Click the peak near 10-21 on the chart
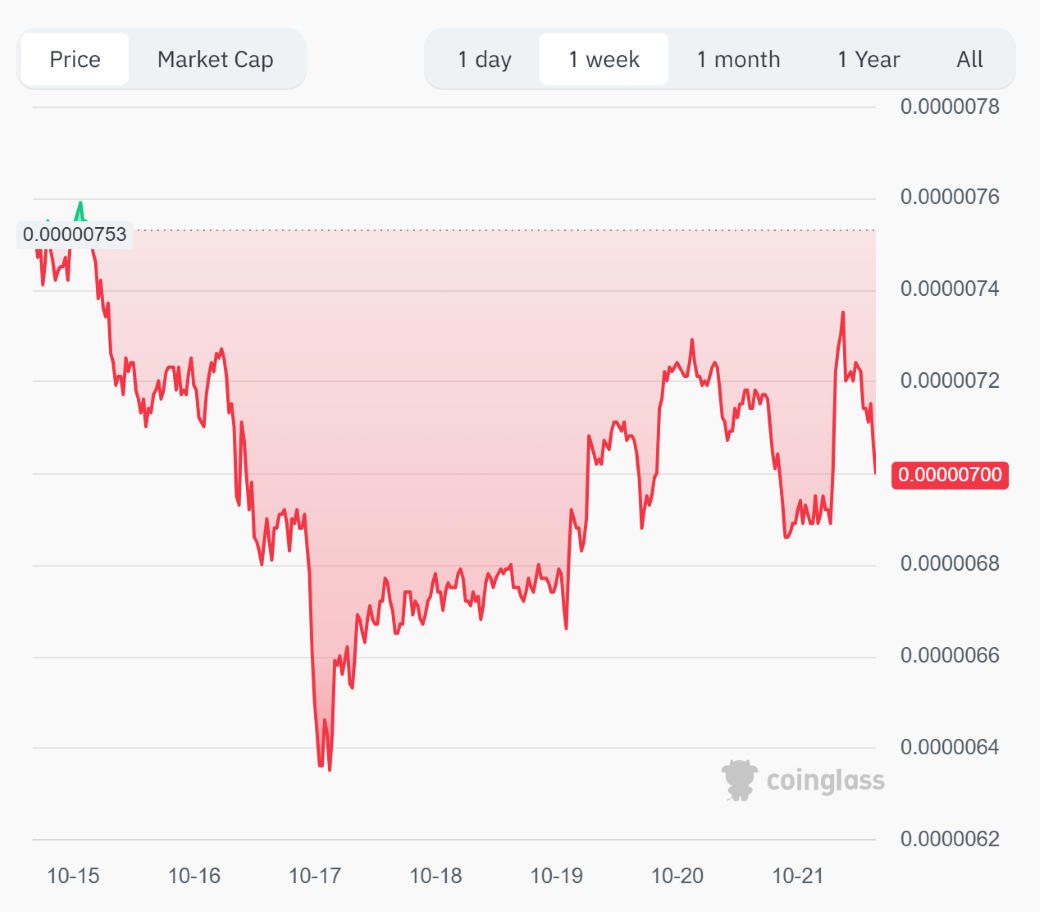Viewport: 1040px width, 912px height. pos(843,313)
